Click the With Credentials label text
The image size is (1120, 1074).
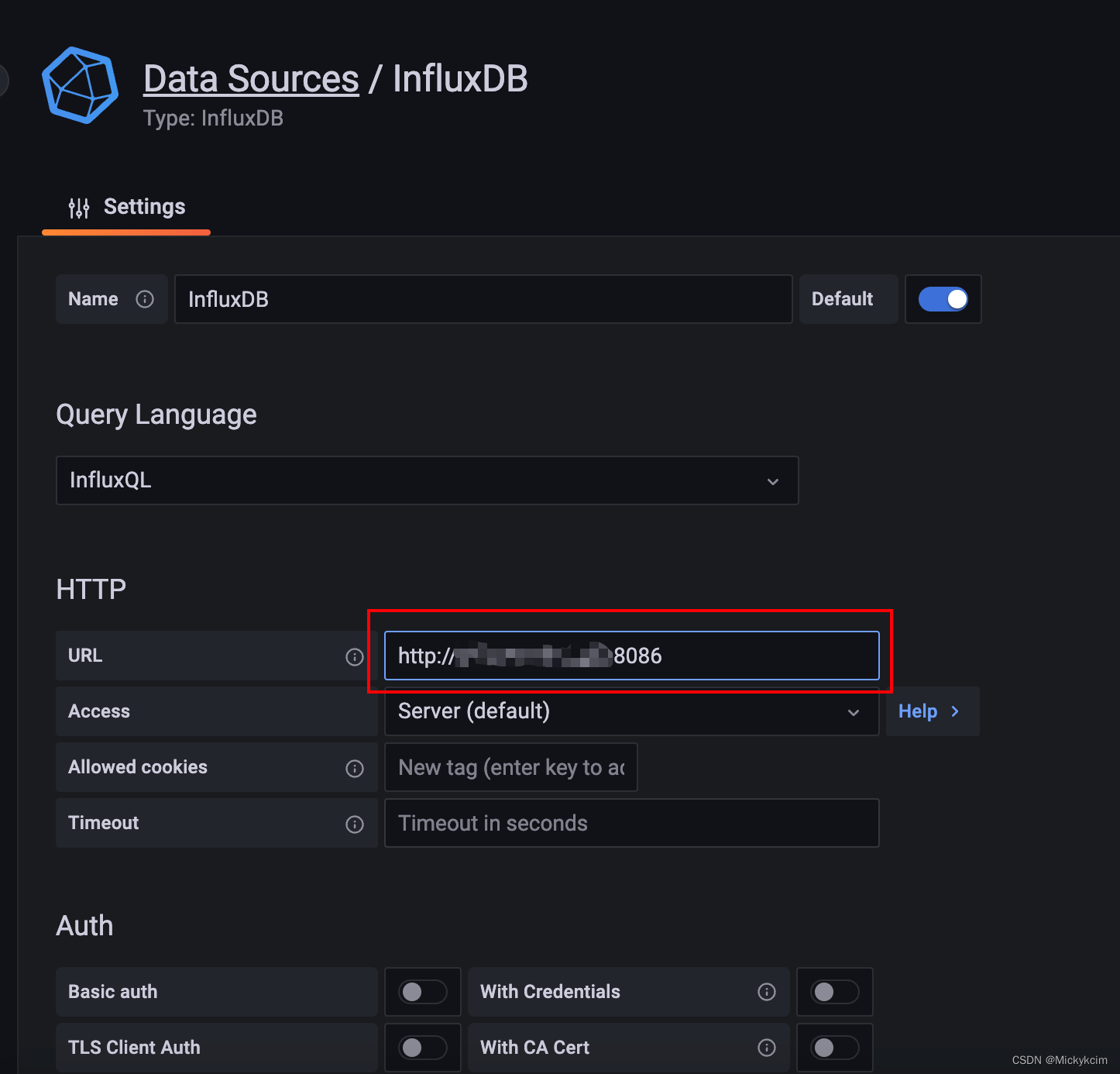point(551,992)
